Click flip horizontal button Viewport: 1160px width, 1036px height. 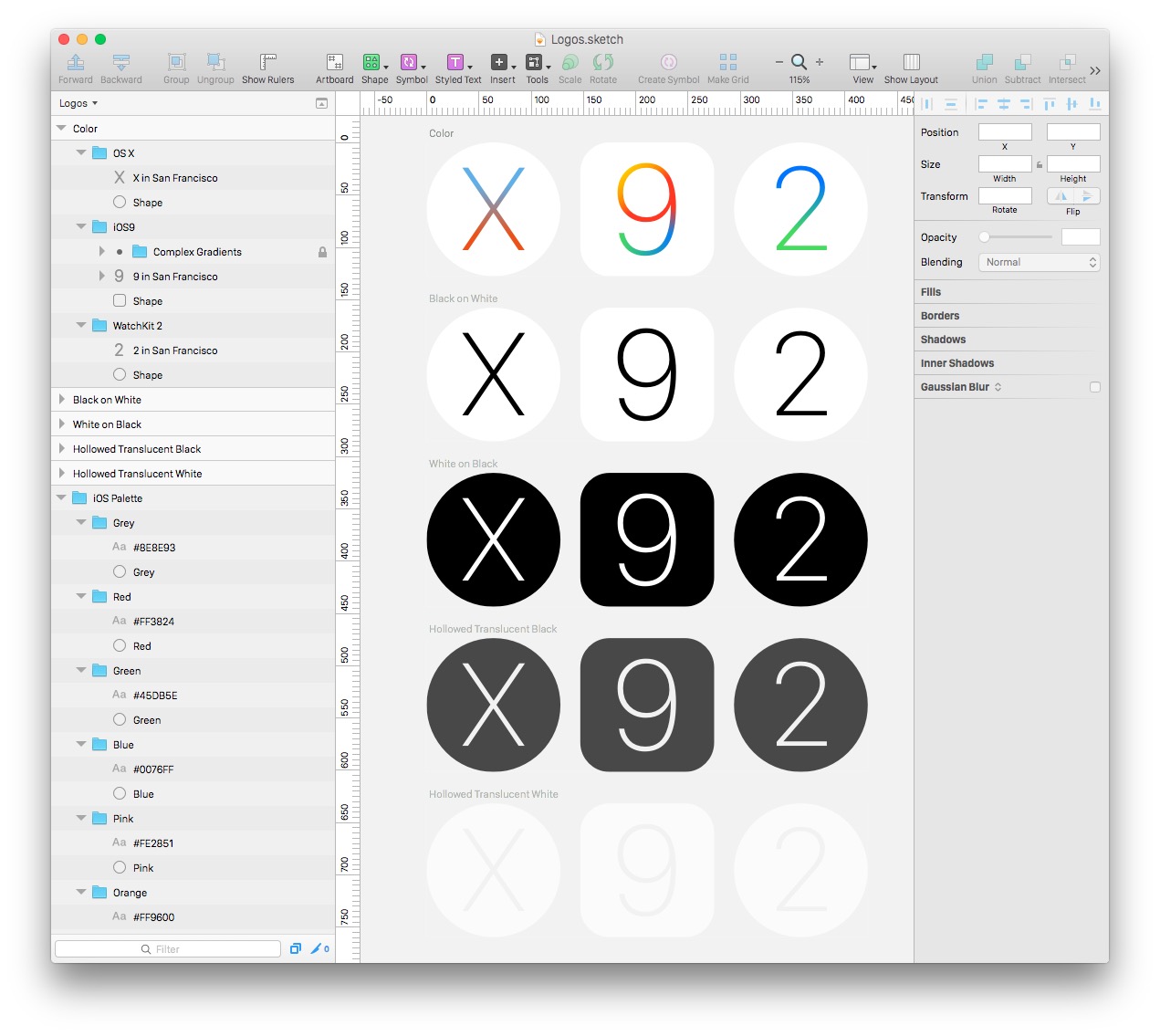(x=1061, y=196)
